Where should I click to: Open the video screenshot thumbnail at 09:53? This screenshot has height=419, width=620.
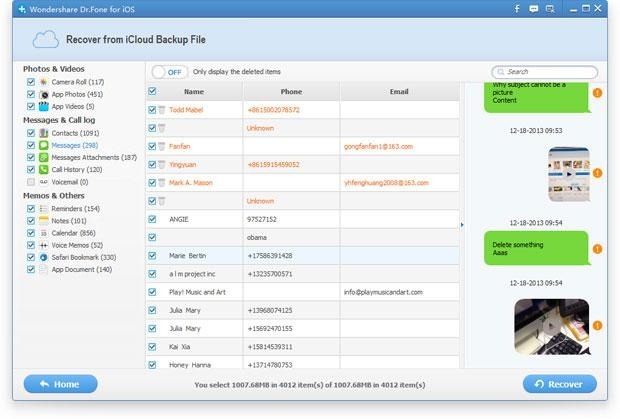click(569, 174)
